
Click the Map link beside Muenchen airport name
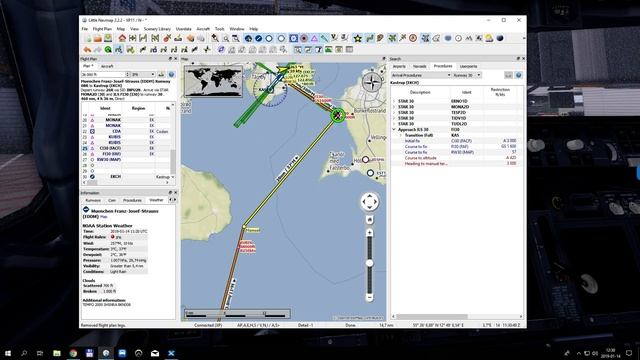pos(104,217)
